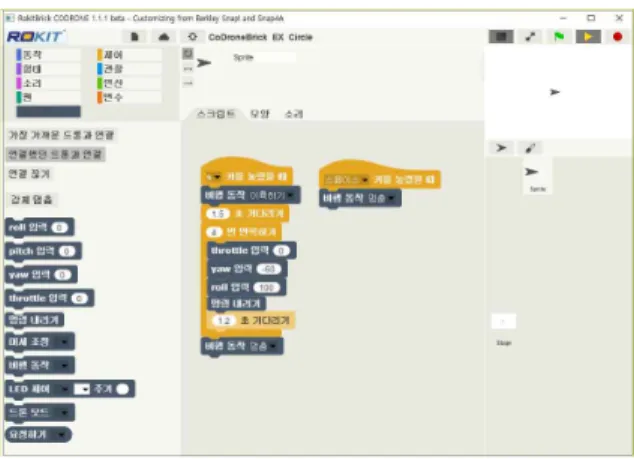Open the 소리 sound block category
634x459 pixels.
click(48, 83)
